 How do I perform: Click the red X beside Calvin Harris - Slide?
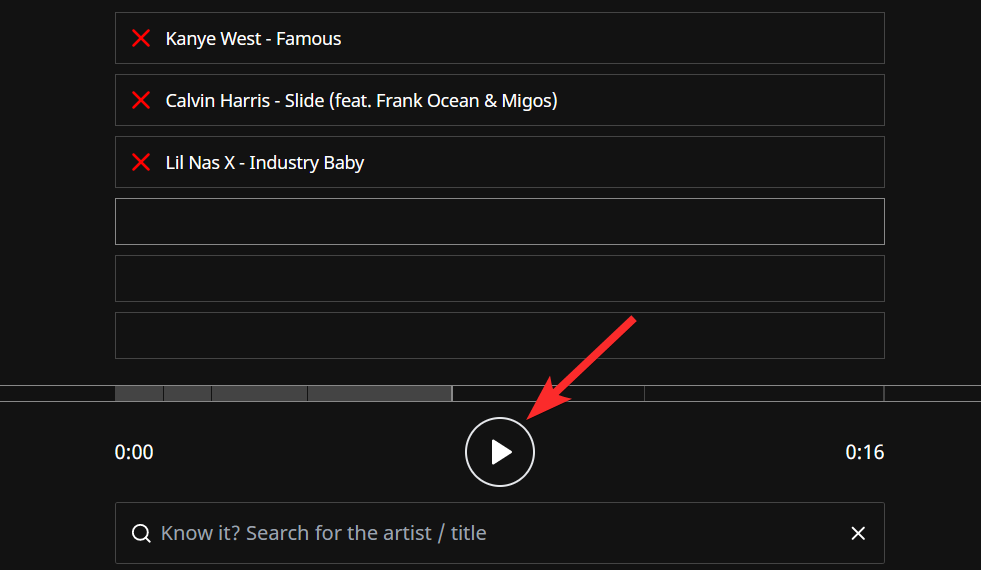pos(141,101)
